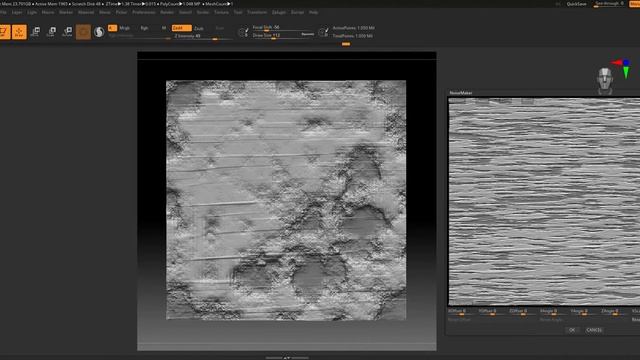The height and width of the screenshot is (360, 640).
Task: Toggle the Zsub mode
Action: [x=199, y=28]
